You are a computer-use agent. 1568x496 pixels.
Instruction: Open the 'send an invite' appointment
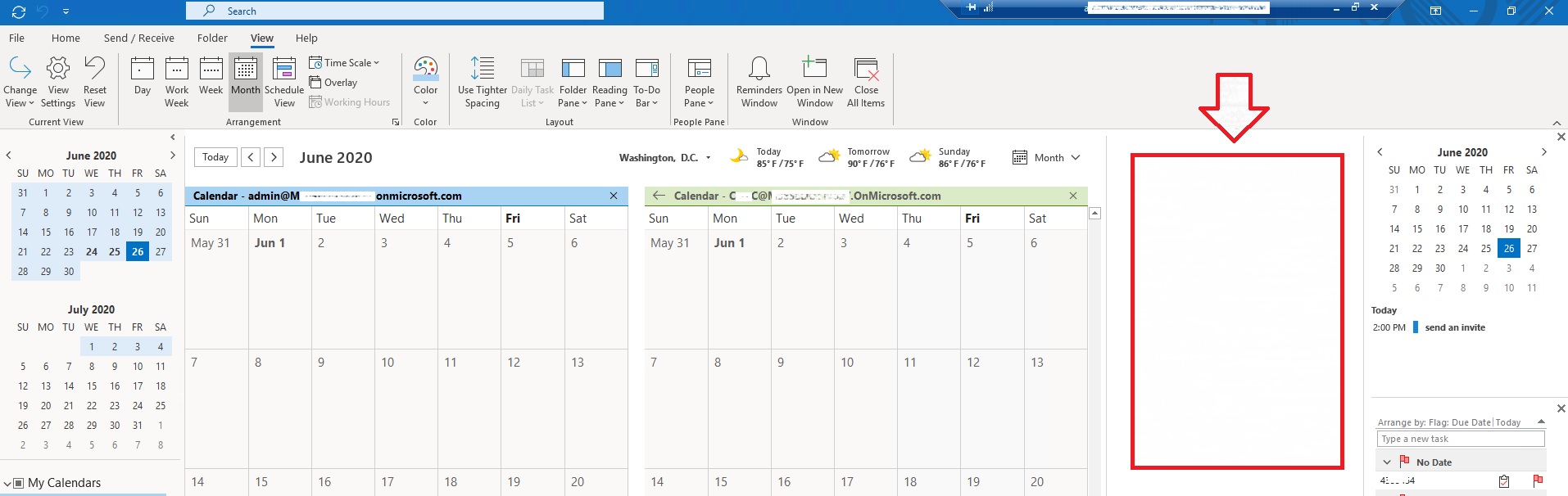tap(1455, 327)
